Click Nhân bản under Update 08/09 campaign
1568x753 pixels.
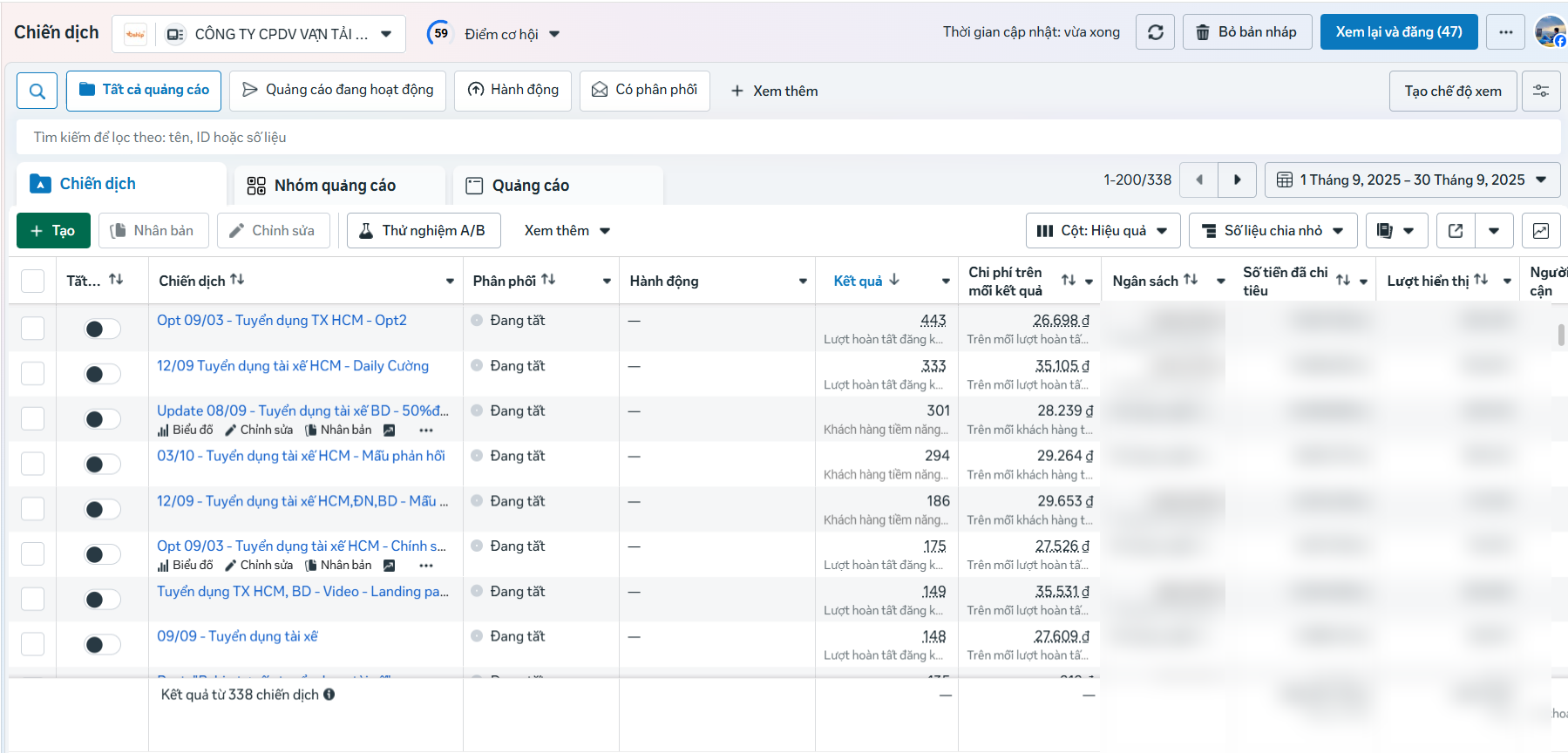[x=338, y=430]
